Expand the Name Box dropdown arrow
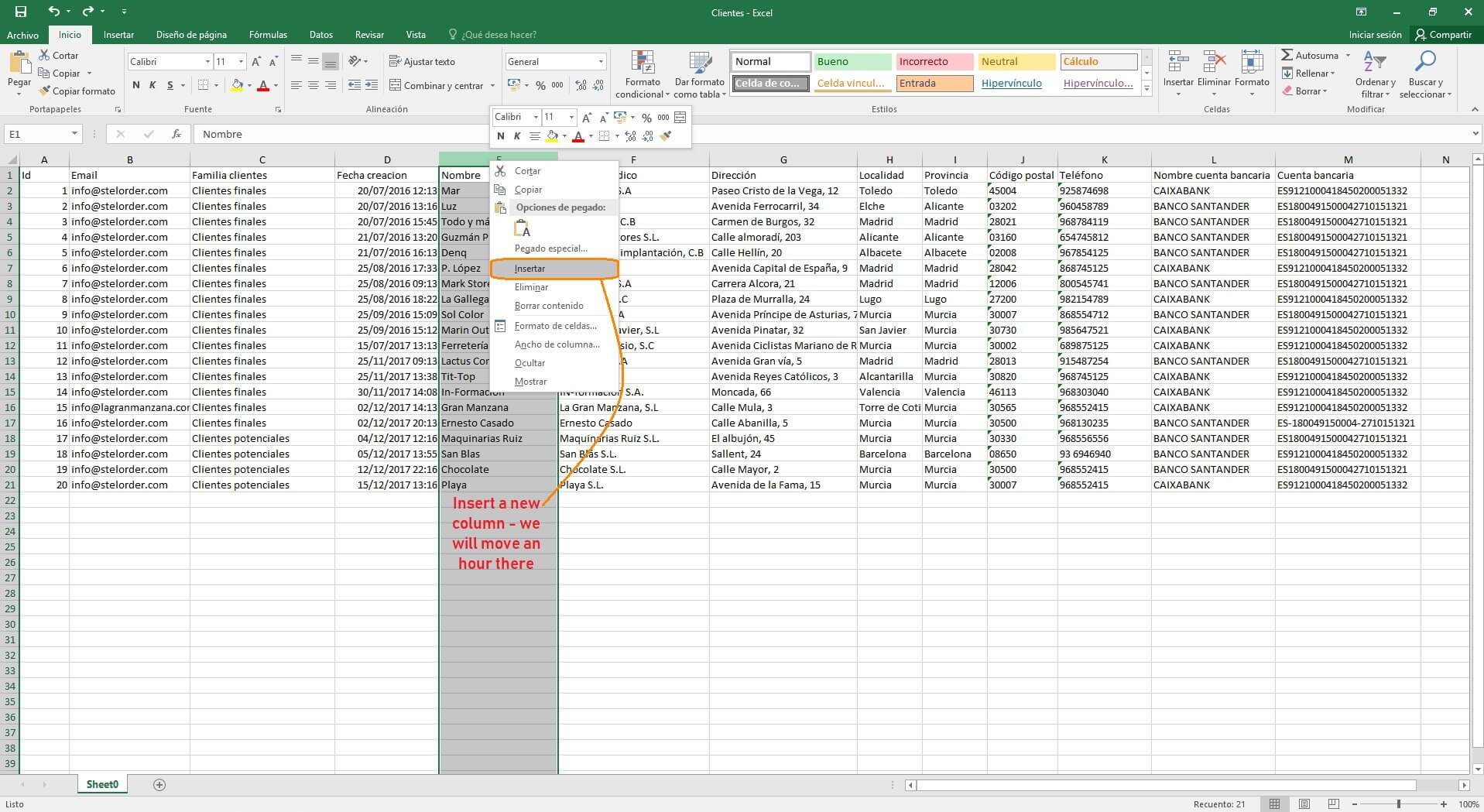The height and width of the screenshot is (812, 1484). coord(74,134)
